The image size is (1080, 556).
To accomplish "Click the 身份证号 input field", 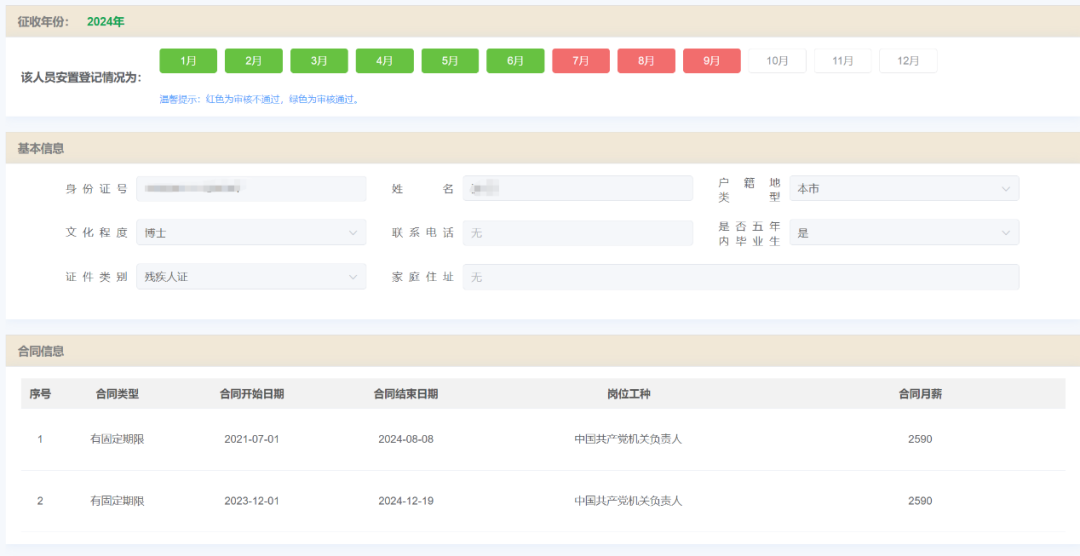I will [251, 189].
